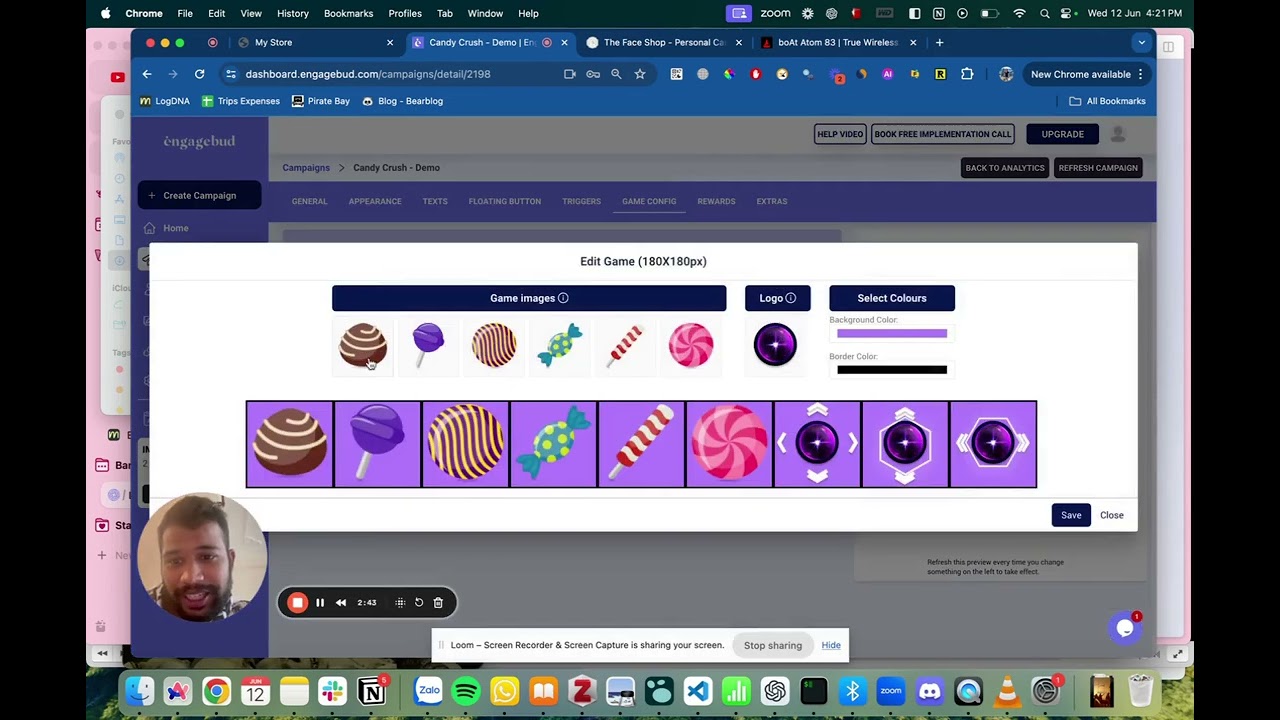Click Create Campaign in the sidebar

tap(199, 196)
